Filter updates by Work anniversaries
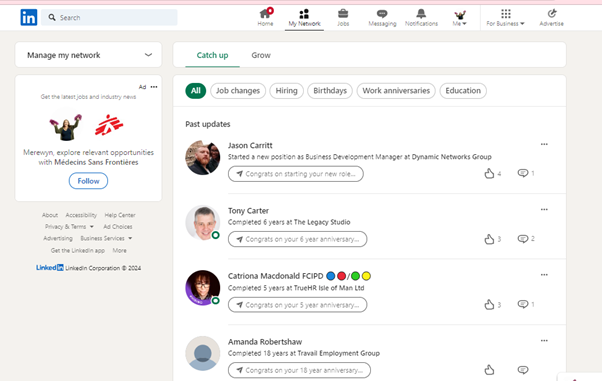This screenshot has width=602, height=381. pos(396,91)
